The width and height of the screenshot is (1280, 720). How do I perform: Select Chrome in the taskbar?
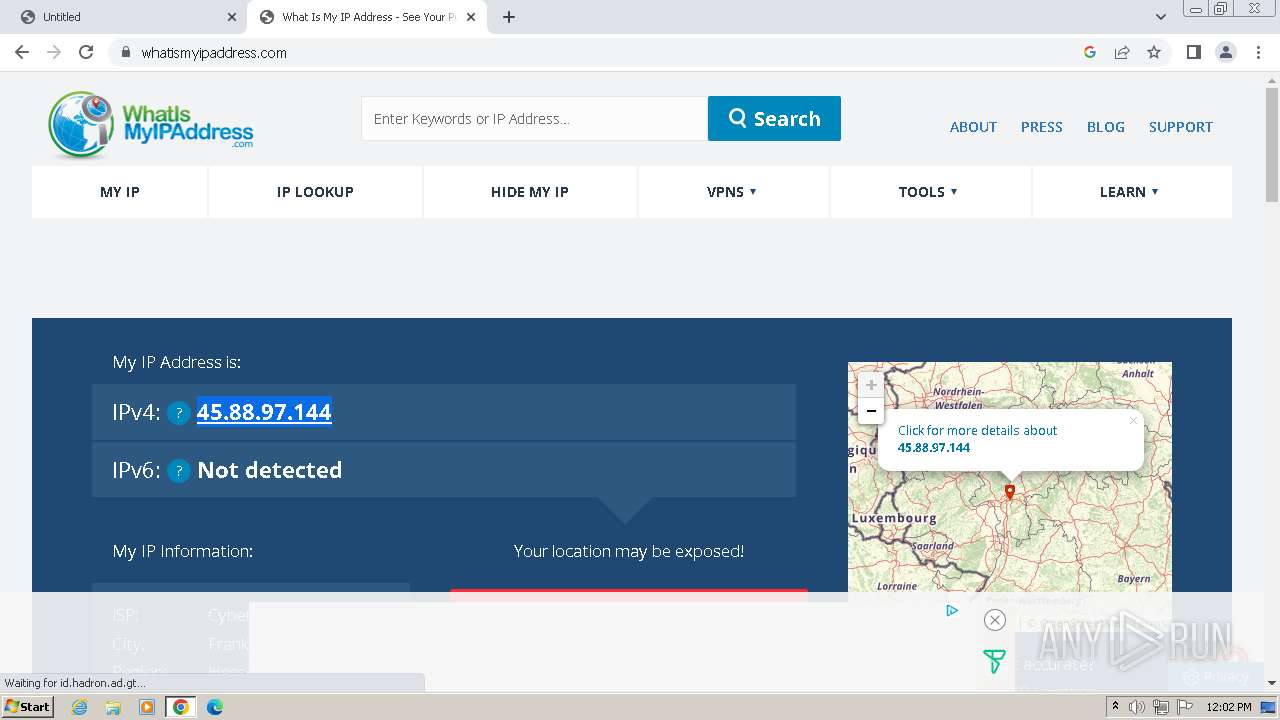pos(181,707)
